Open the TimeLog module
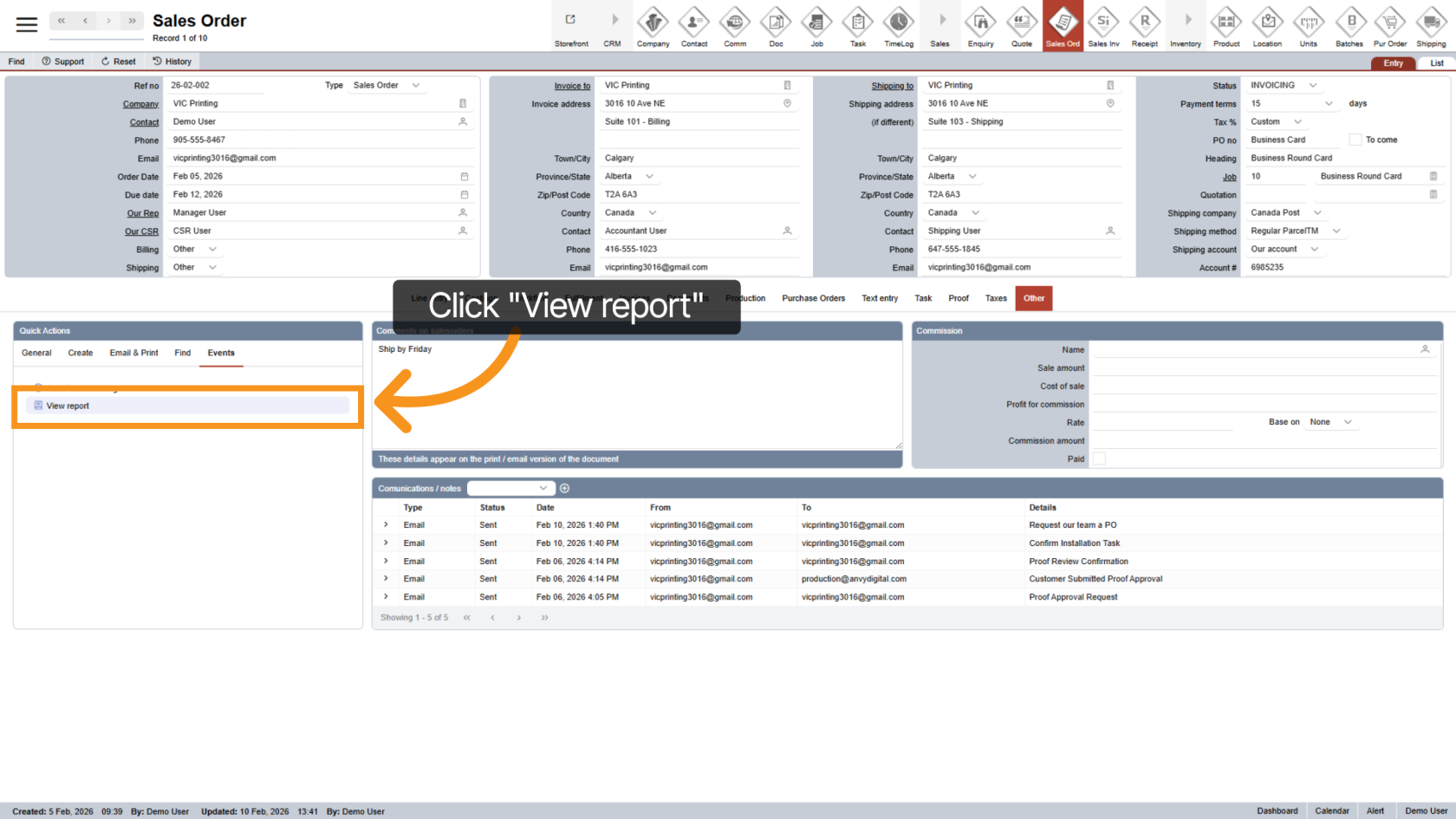Viewport: 1456px width, 819px height. click(899, 26)
